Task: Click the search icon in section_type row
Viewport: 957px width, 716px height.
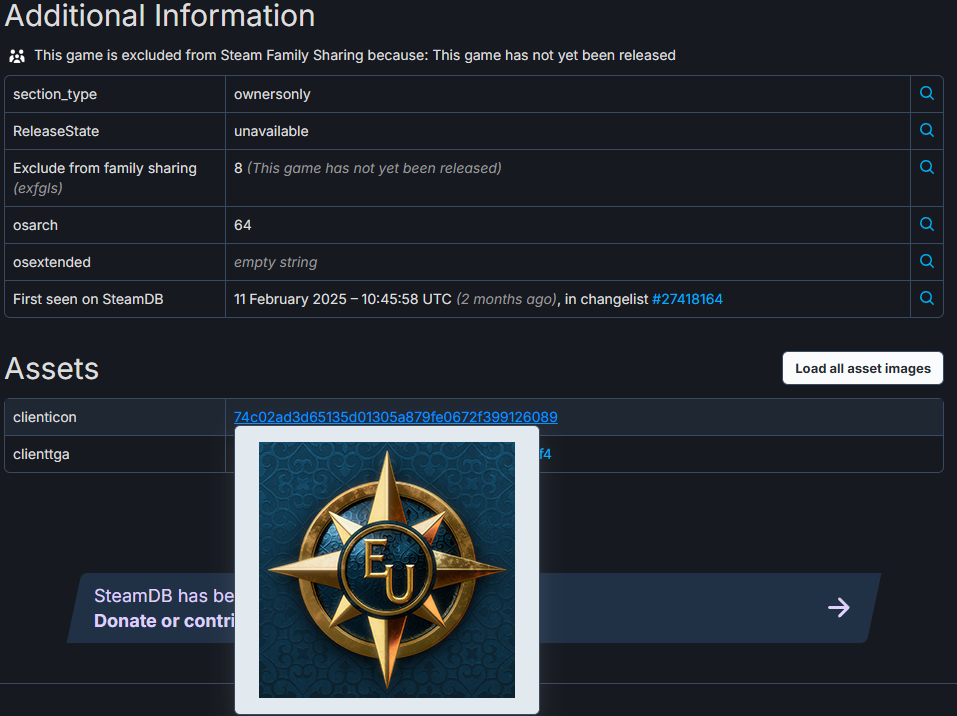Action: pos(926,93)
